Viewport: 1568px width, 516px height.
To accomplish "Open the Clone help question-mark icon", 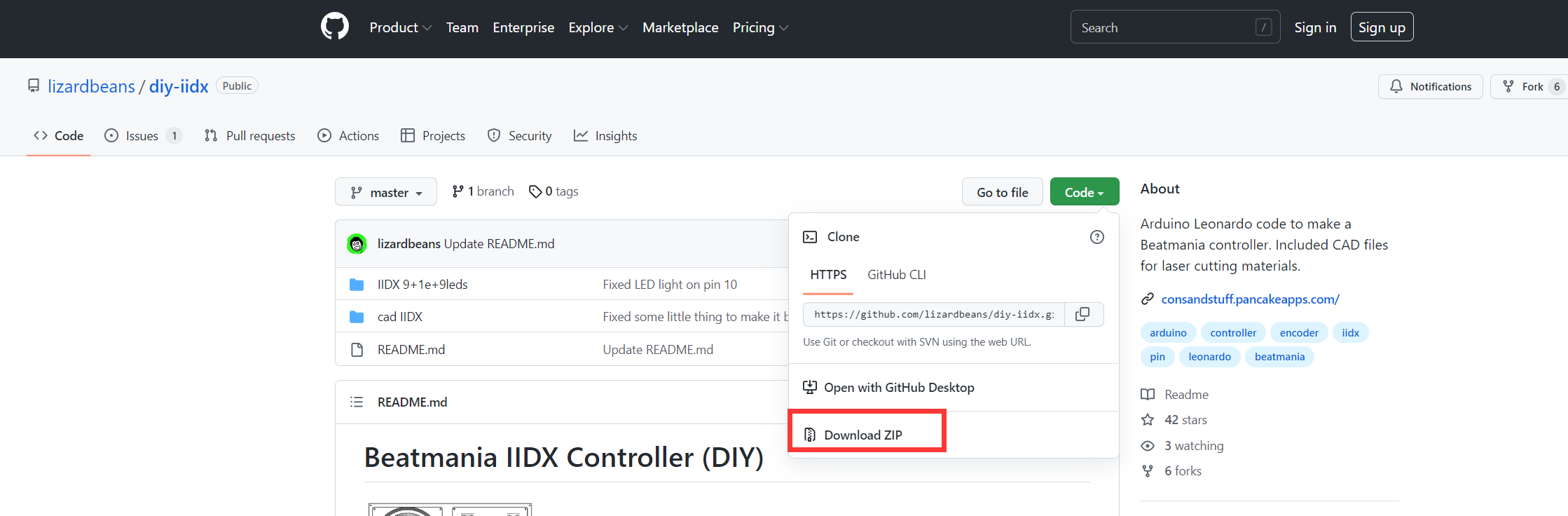I will [x=1097, y=237].
